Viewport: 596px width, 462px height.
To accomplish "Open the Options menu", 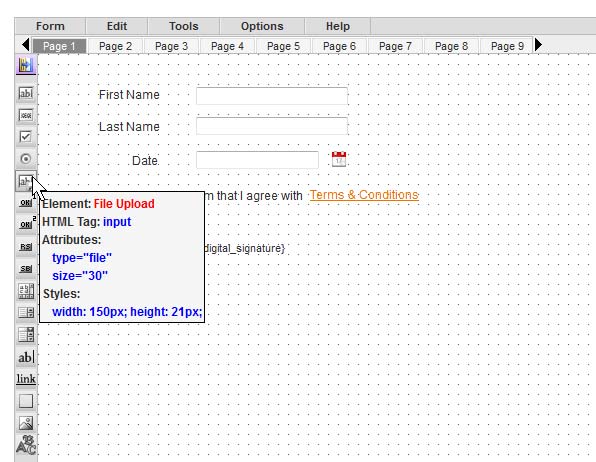I will pyautogui.click(x=262, y=26).
